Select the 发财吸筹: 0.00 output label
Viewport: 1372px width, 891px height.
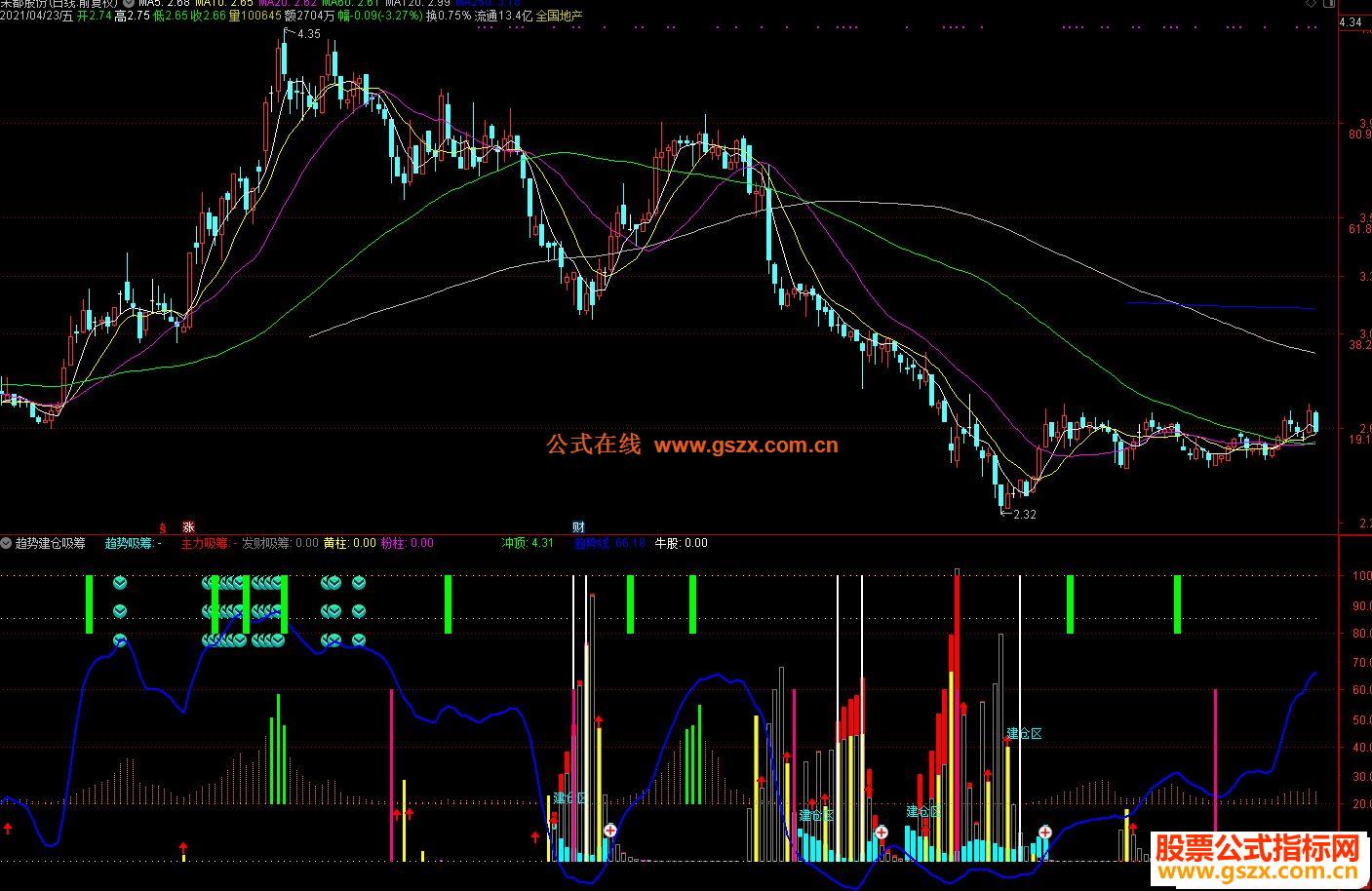point(280,543)
